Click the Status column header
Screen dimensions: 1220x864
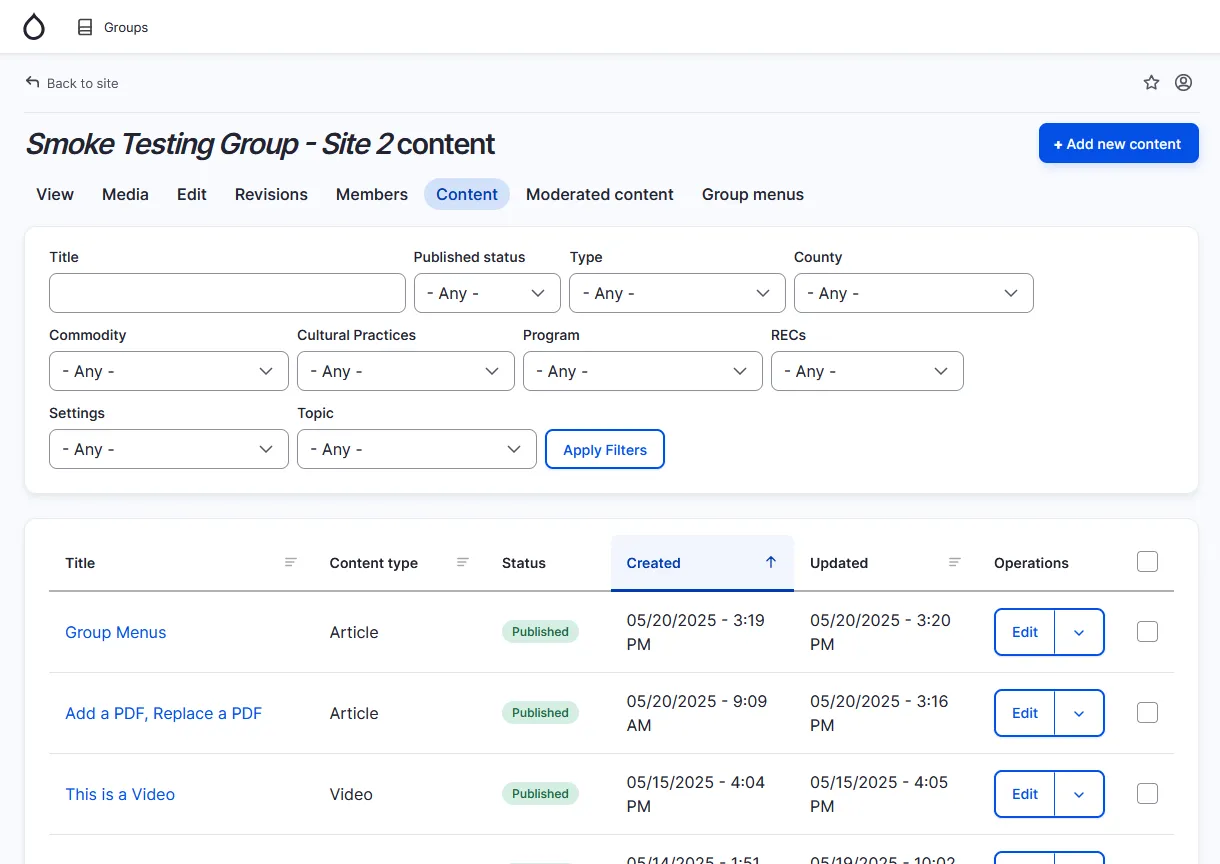pyautogui.click(x=524, y=563)
